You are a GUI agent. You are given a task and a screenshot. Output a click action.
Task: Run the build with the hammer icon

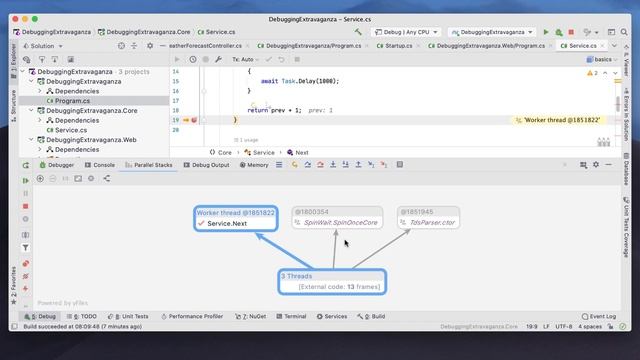pos(358,32)
